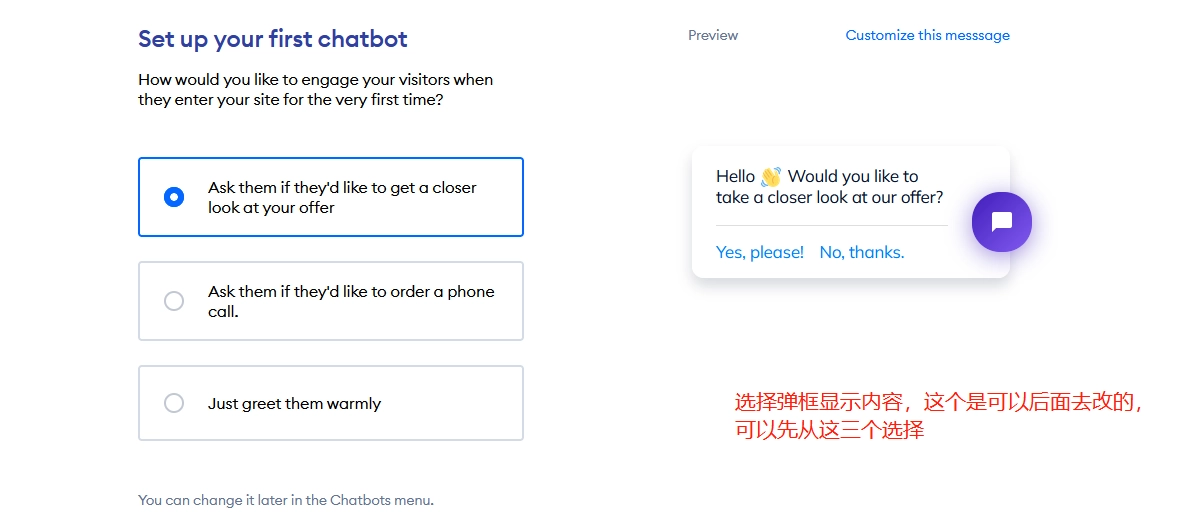Select the closer look offer radio button

pyautogui.click(x=174, y=197)
